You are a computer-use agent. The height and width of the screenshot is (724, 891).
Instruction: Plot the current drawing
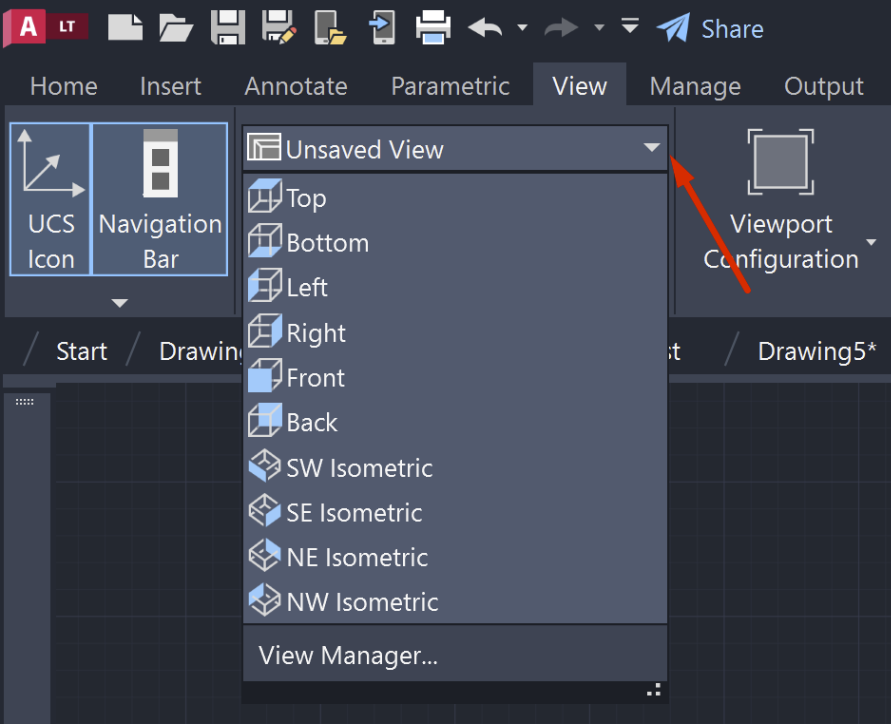(433, 28)
